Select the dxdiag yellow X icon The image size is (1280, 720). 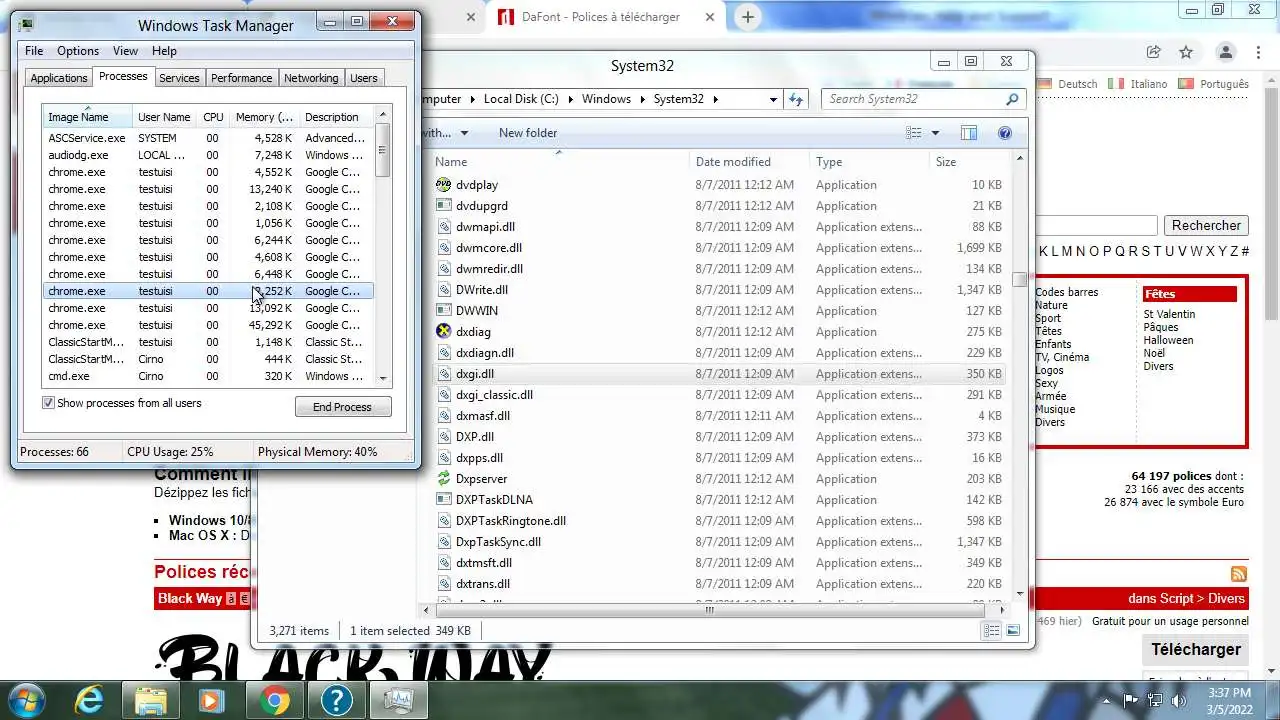pyautogui.click(x=444, y=332)
